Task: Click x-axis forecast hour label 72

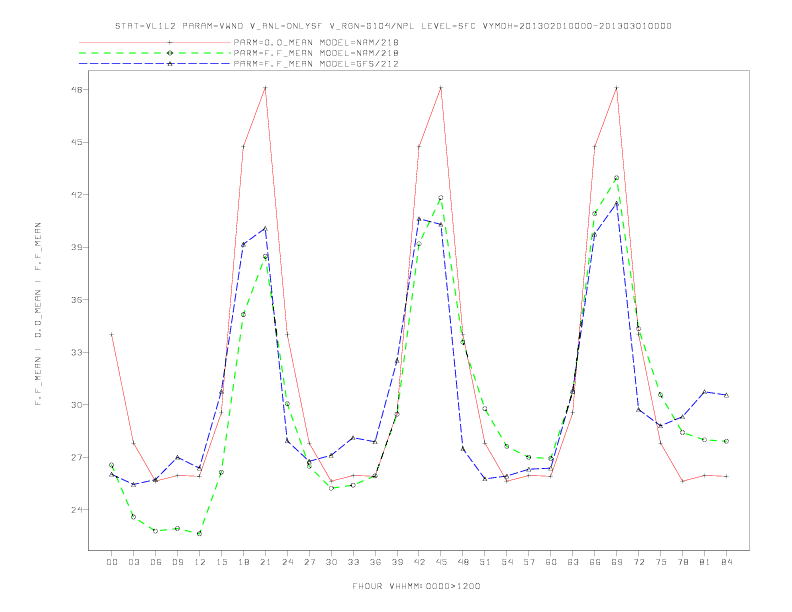Action: pos(638,562)
